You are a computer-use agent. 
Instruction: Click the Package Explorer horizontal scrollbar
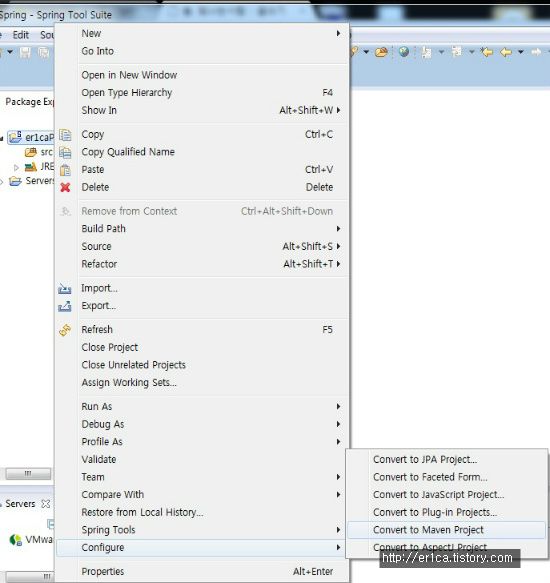click(x=28, y=474)
